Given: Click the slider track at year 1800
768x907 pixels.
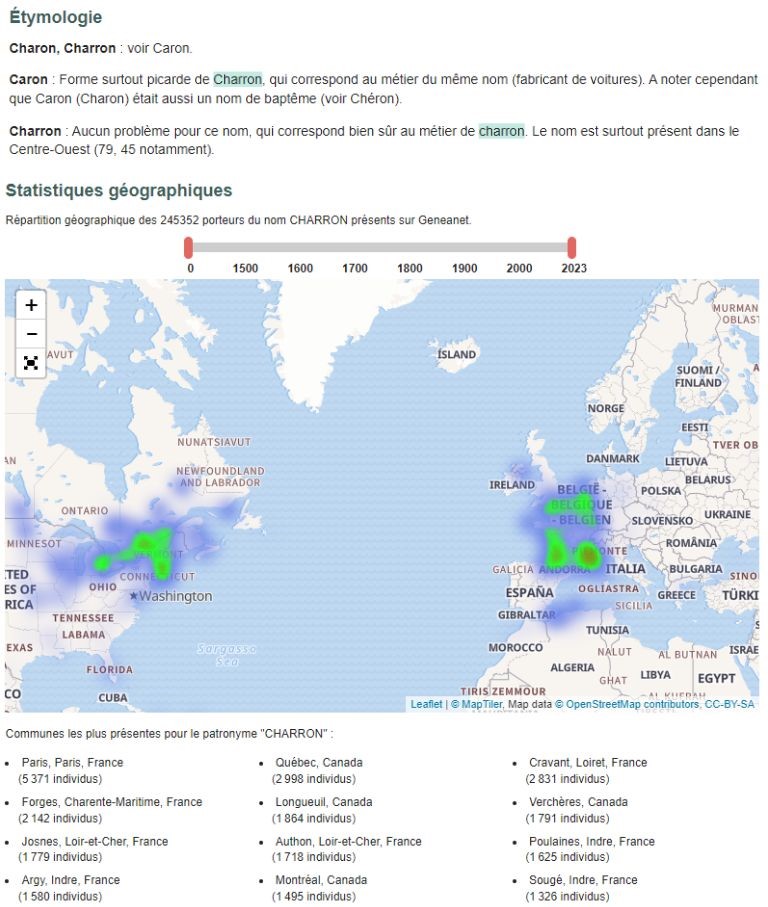Looking at the screenshot, I should click(x=409, y=247).
